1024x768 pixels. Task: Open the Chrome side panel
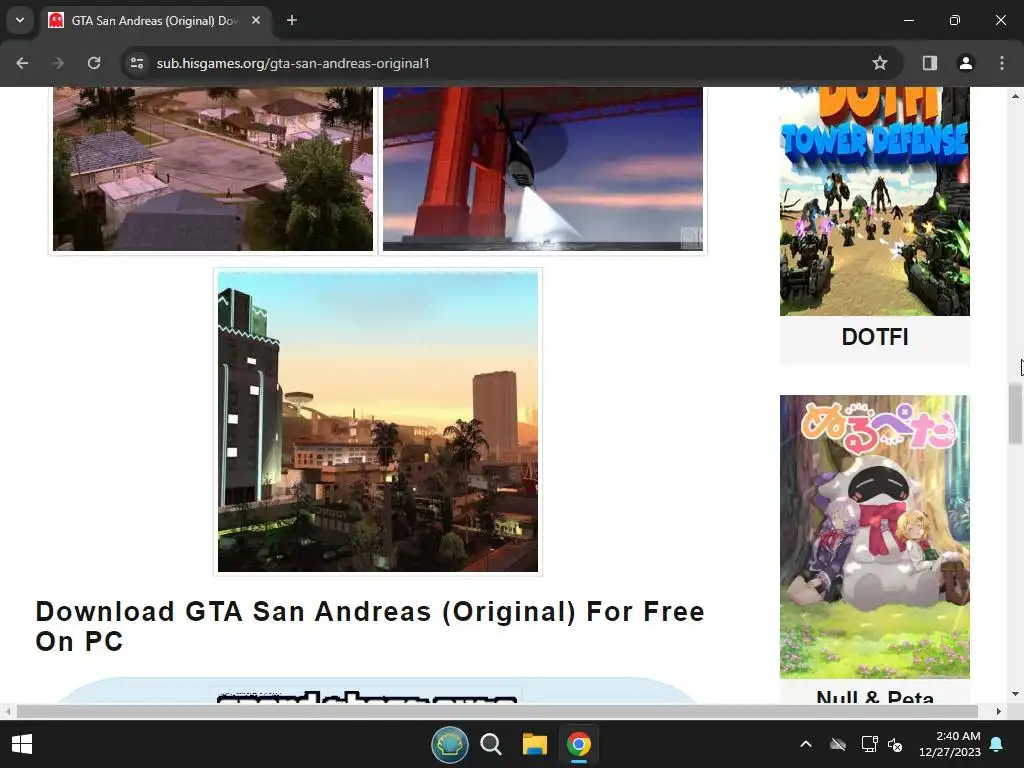tap(930, 63)
